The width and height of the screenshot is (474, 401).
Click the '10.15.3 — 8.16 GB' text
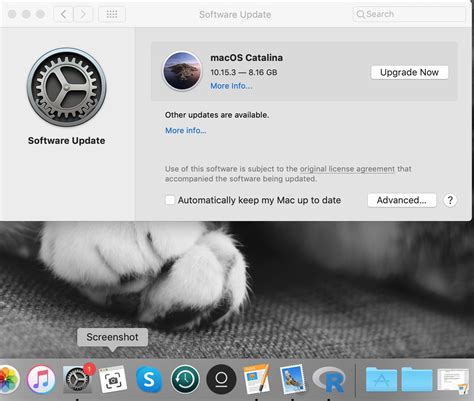tap(244, 72)
